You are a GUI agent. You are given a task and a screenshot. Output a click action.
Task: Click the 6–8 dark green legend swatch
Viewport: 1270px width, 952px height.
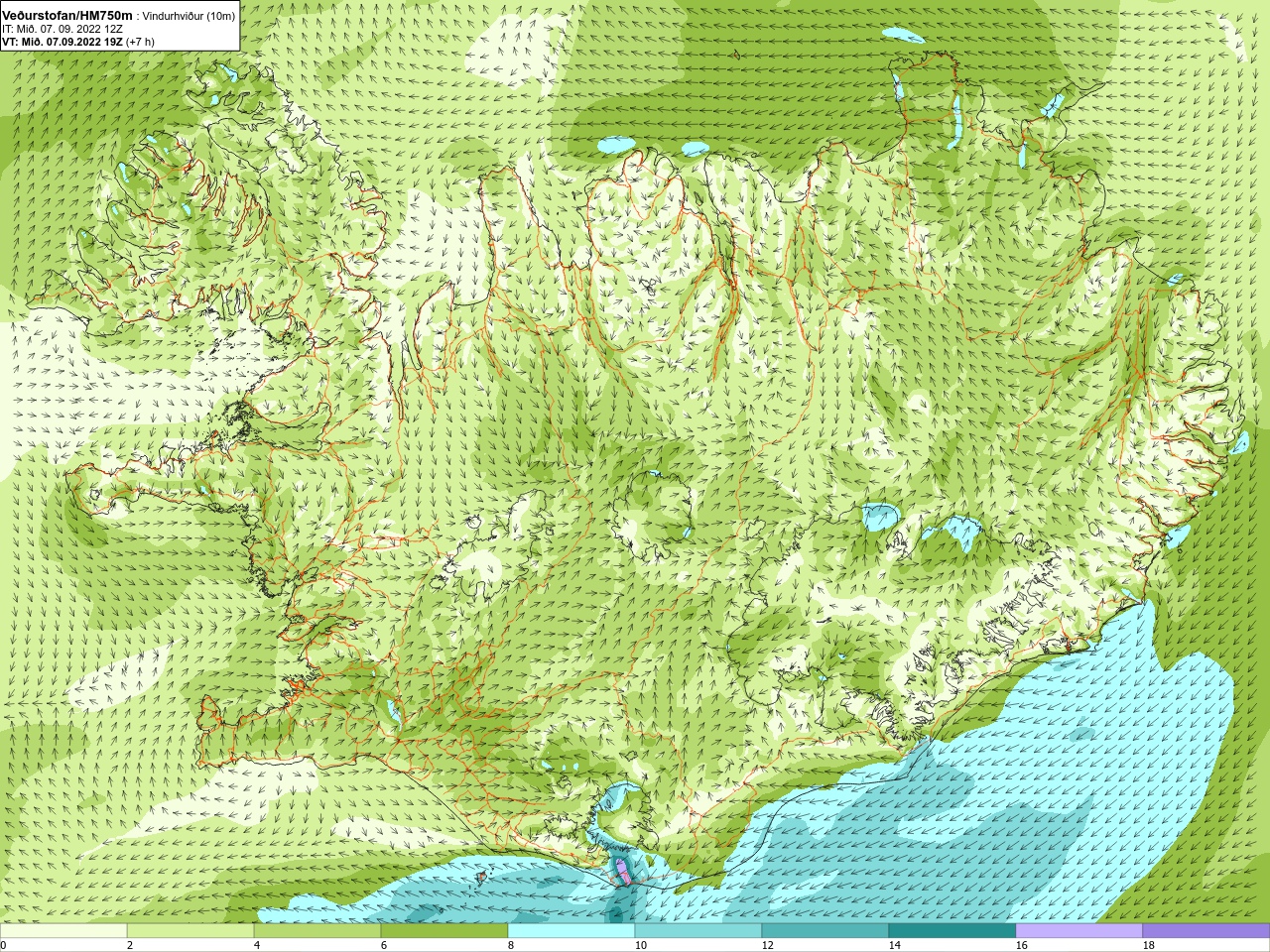(444, 931)
